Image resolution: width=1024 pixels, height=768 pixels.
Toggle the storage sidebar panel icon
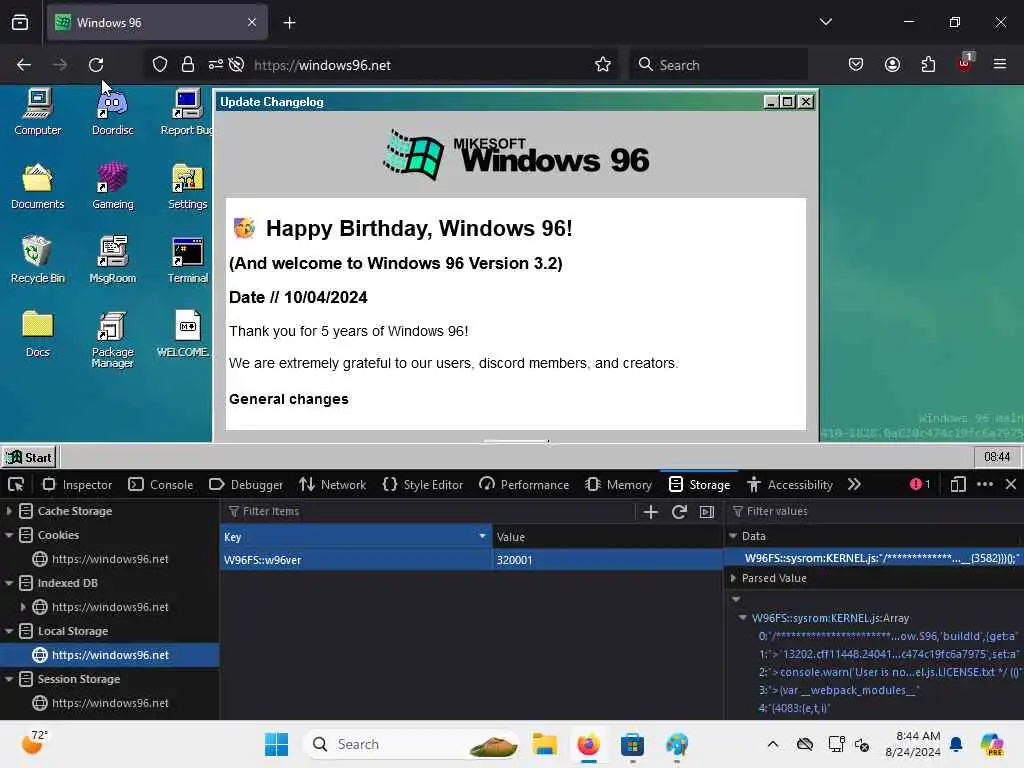point(707,512)
